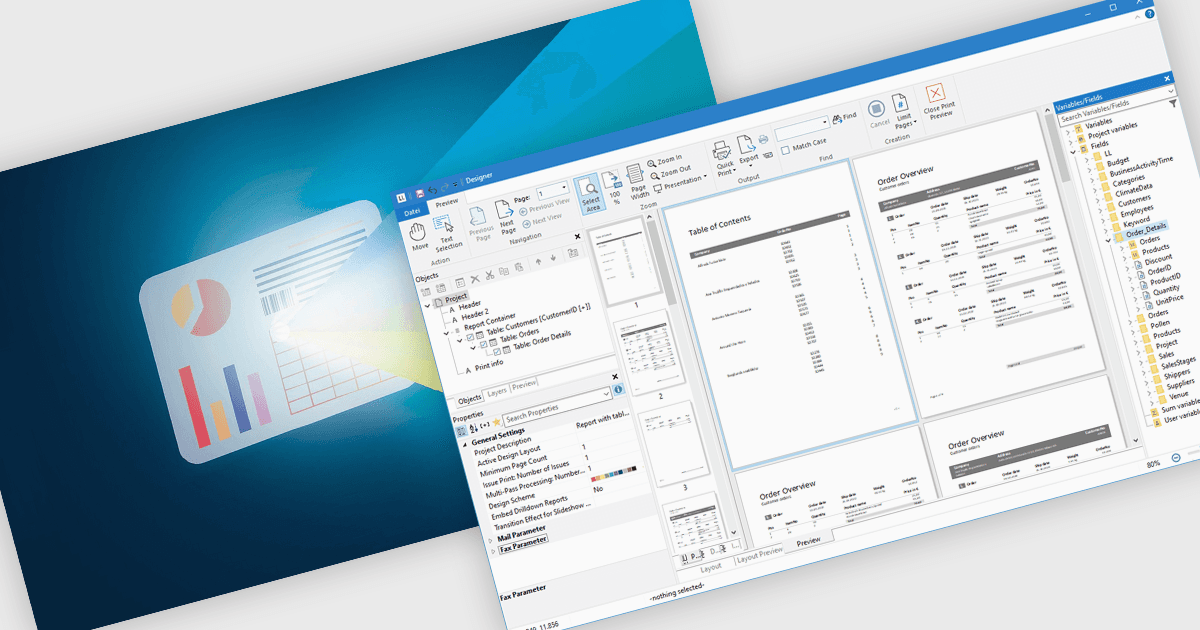Switch to the Layers panel tab
The image size is (1200, 630).
pyautogui.click(x=497, y=392)
